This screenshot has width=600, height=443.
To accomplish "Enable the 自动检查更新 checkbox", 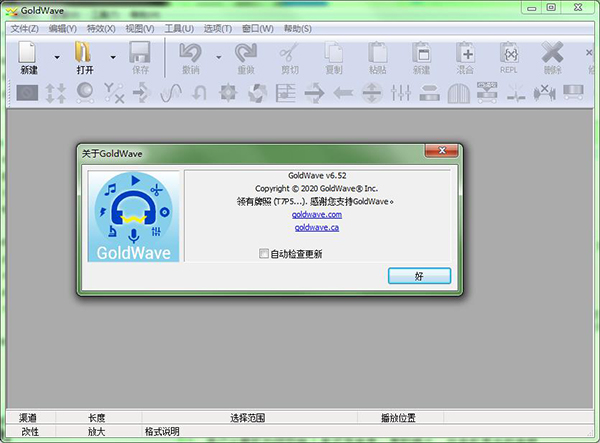I will point(264,254).
